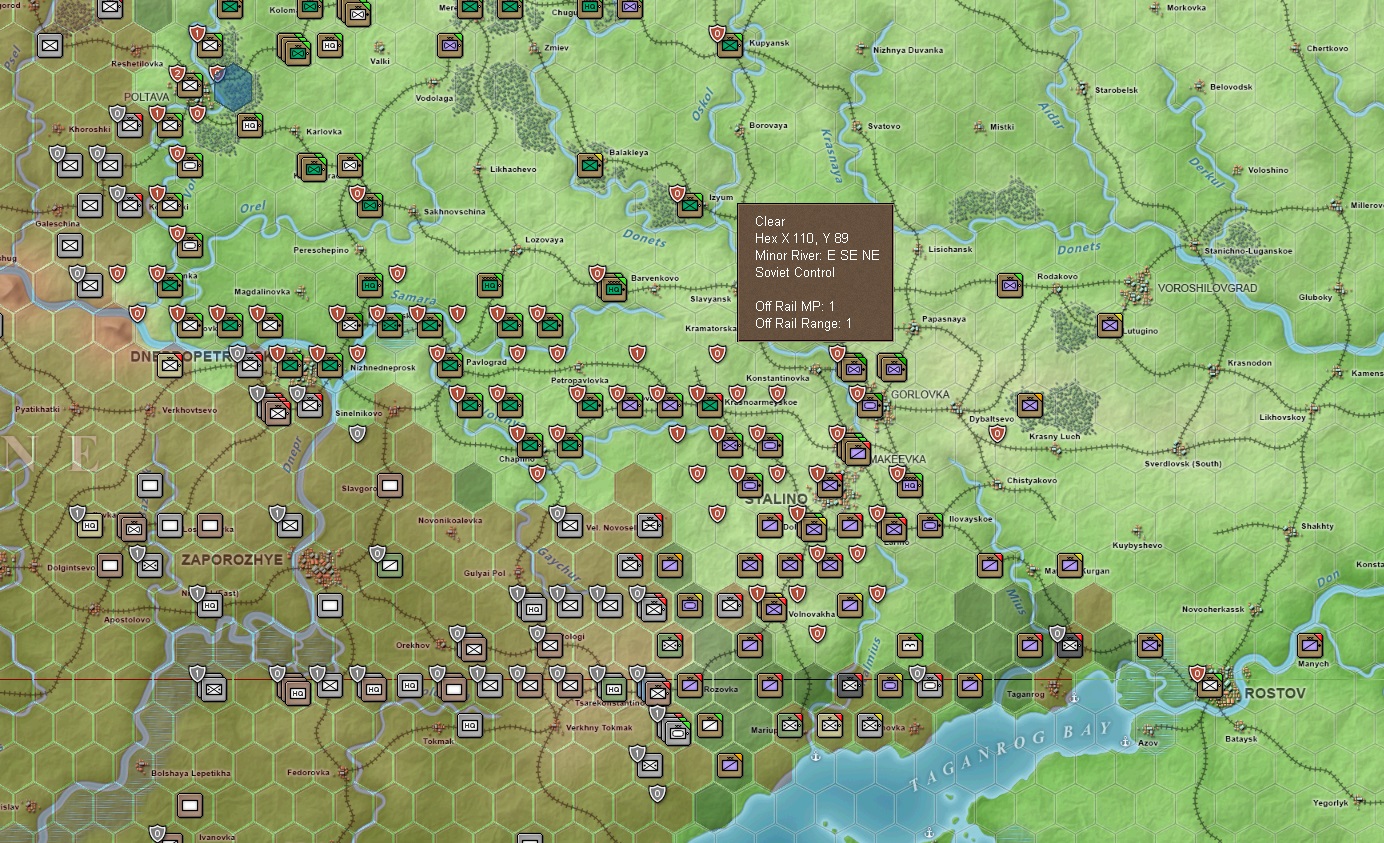Select the purple unit north of Vodolaga

point(450,45)
